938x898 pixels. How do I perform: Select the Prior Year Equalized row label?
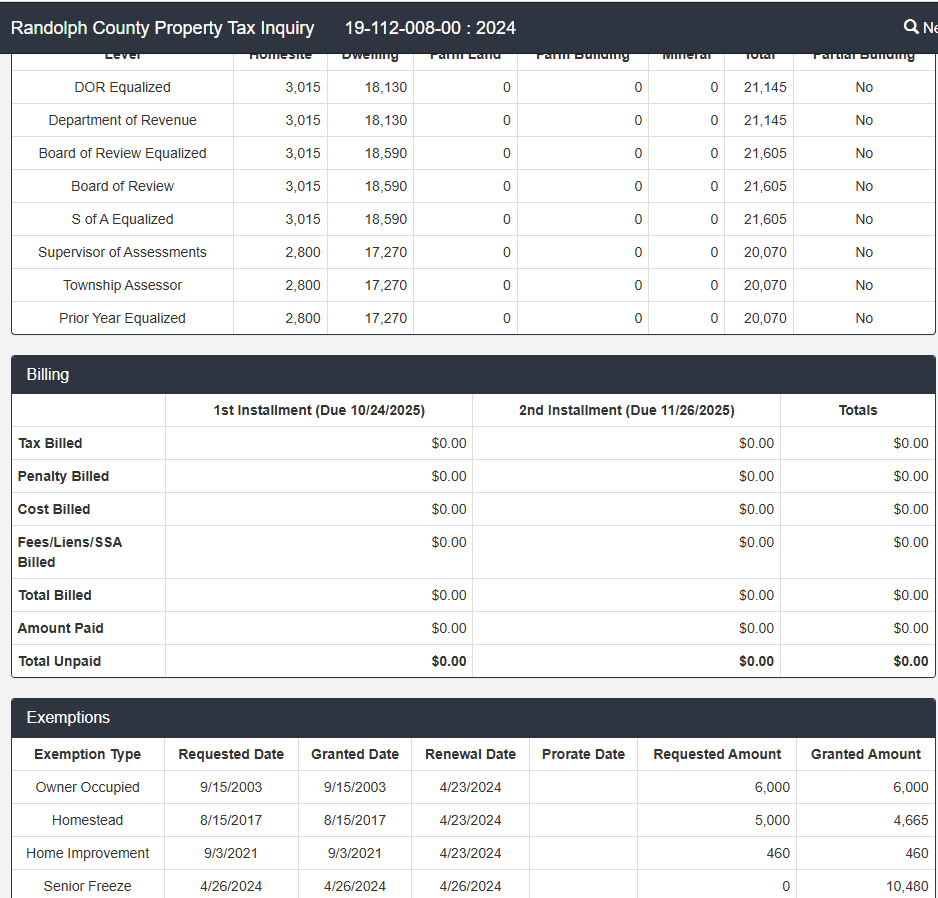click(x=122, y=318)
